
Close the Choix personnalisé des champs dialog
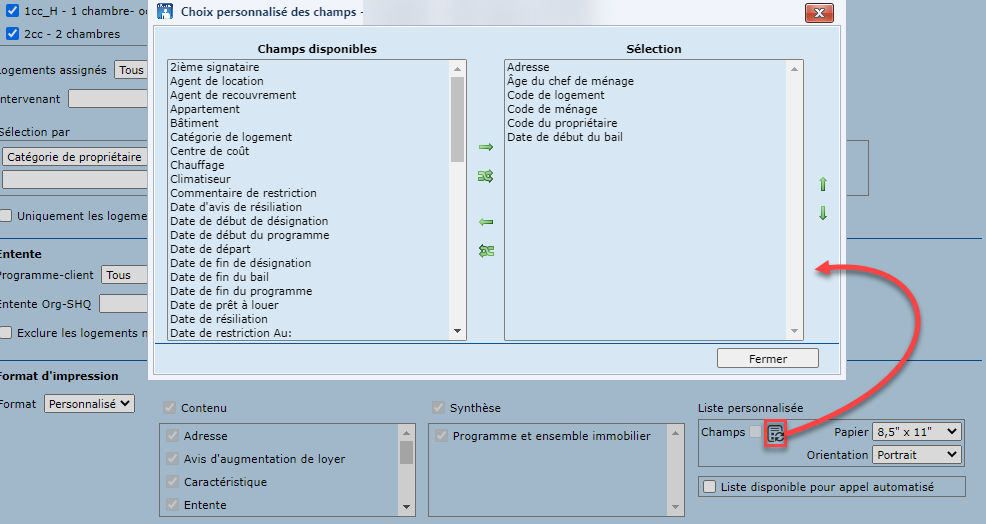(819, 13)
